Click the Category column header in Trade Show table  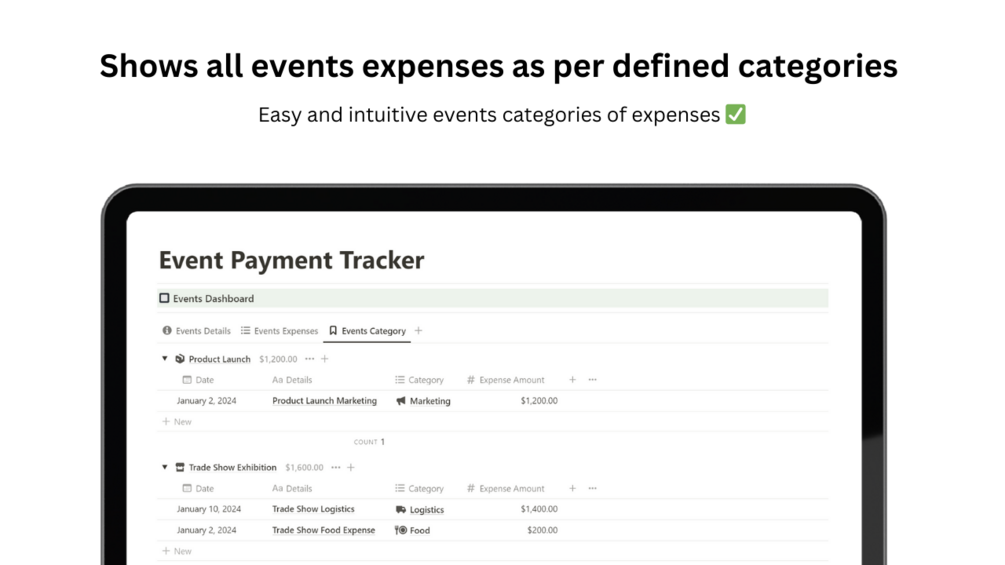(419, 488)
